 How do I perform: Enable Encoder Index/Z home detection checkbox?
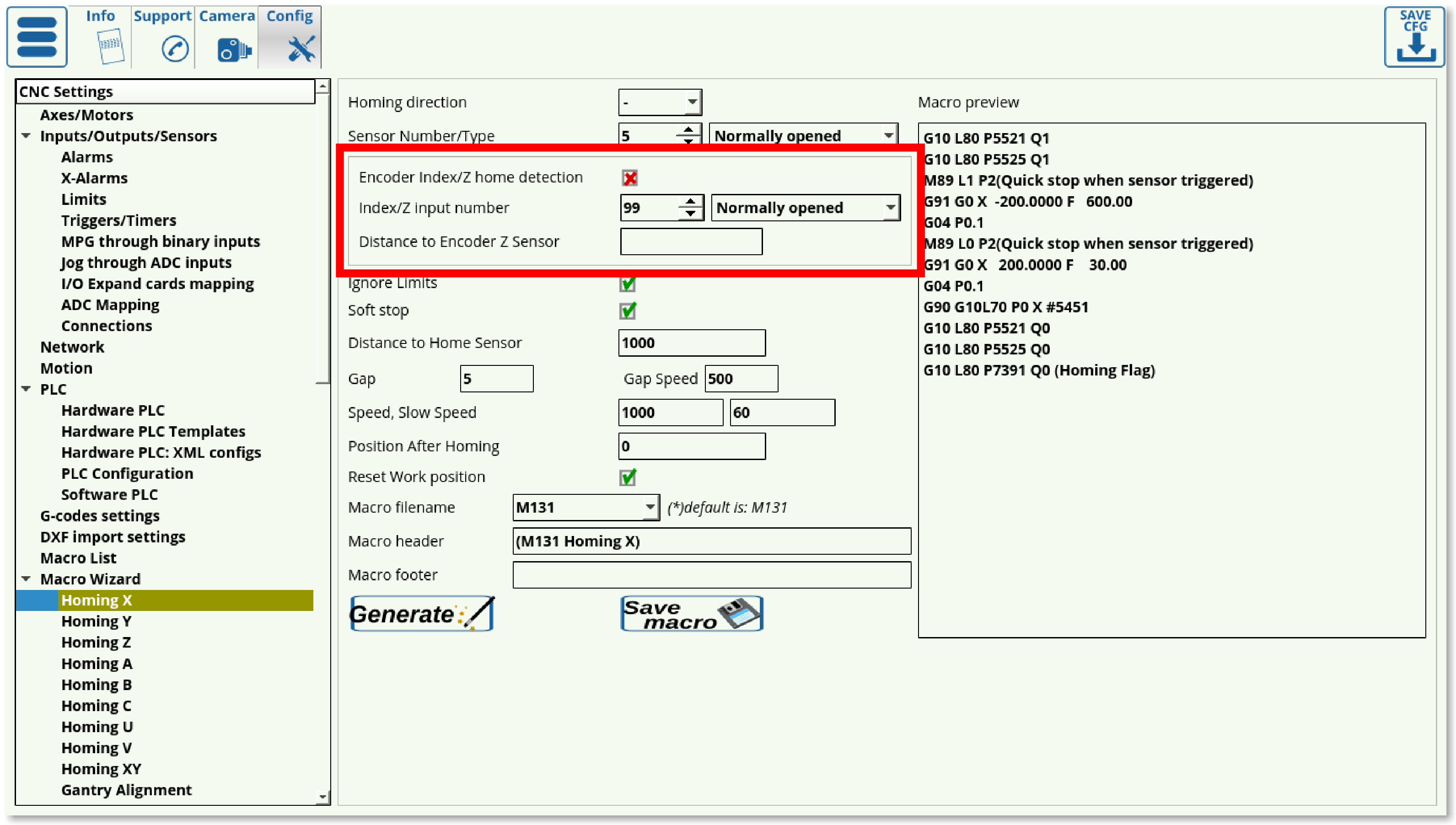pos(630,178)
